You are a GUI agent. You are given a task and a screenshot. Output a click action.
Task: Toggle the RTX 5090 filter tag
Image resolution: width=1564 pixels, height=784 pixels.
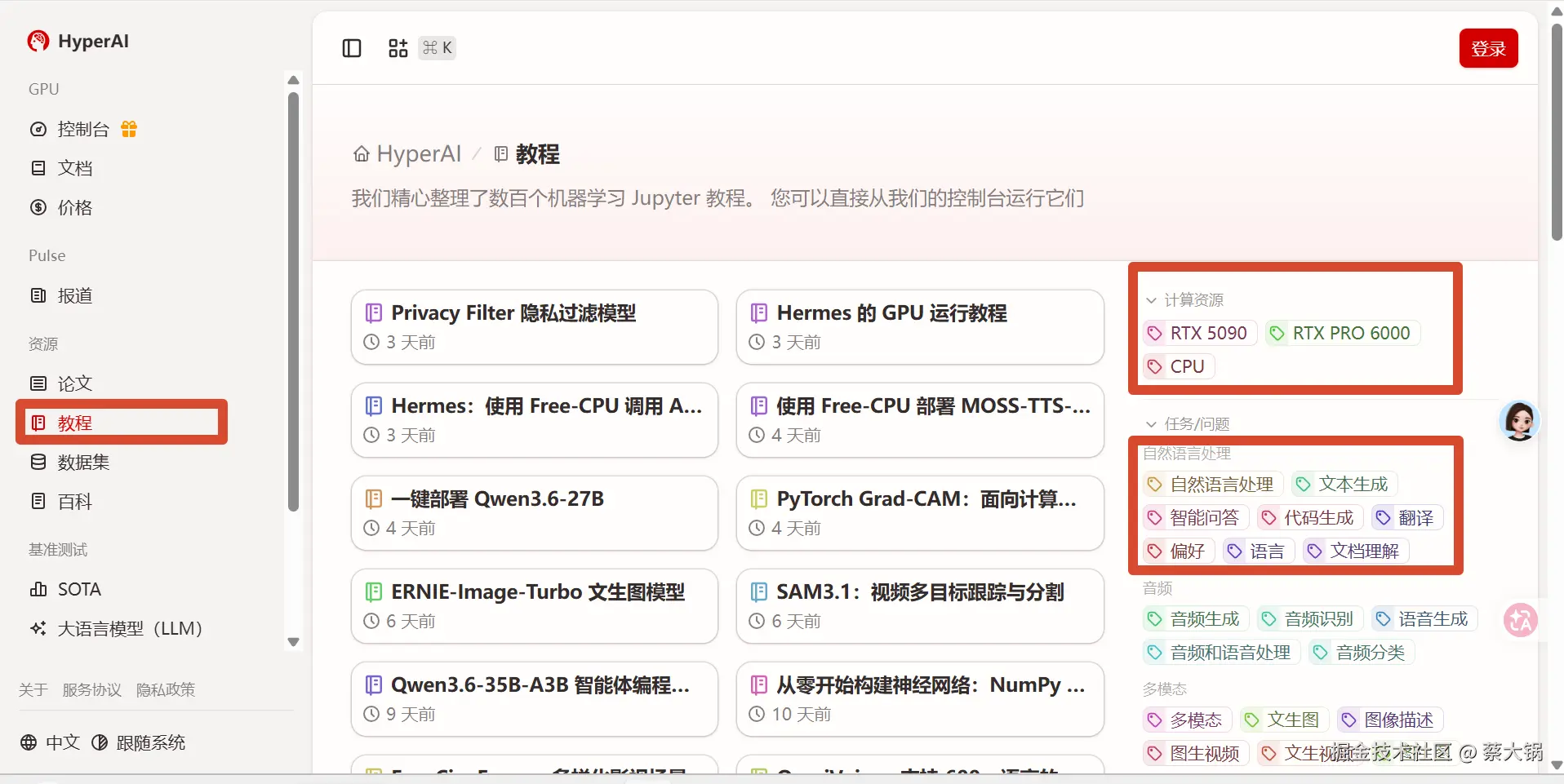pyautogui.click(x=1198, y=333)
